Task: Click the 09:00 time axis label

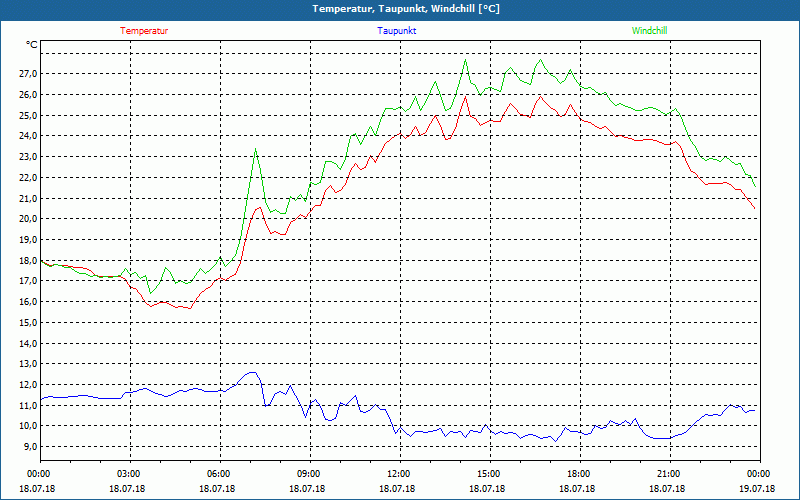Action: (307, 474)
